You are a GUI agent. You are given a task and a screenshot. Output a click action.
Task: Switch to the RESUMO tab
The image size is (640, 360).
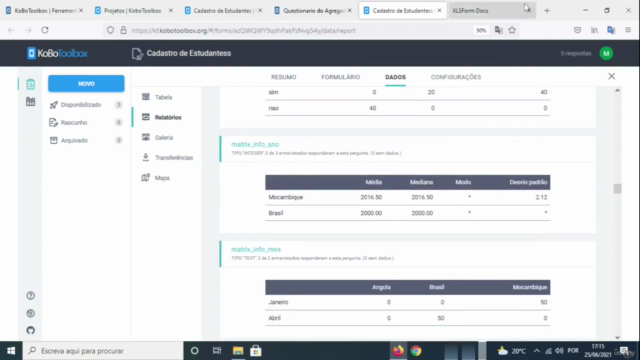pyautogui.click(x=284, y=77)
